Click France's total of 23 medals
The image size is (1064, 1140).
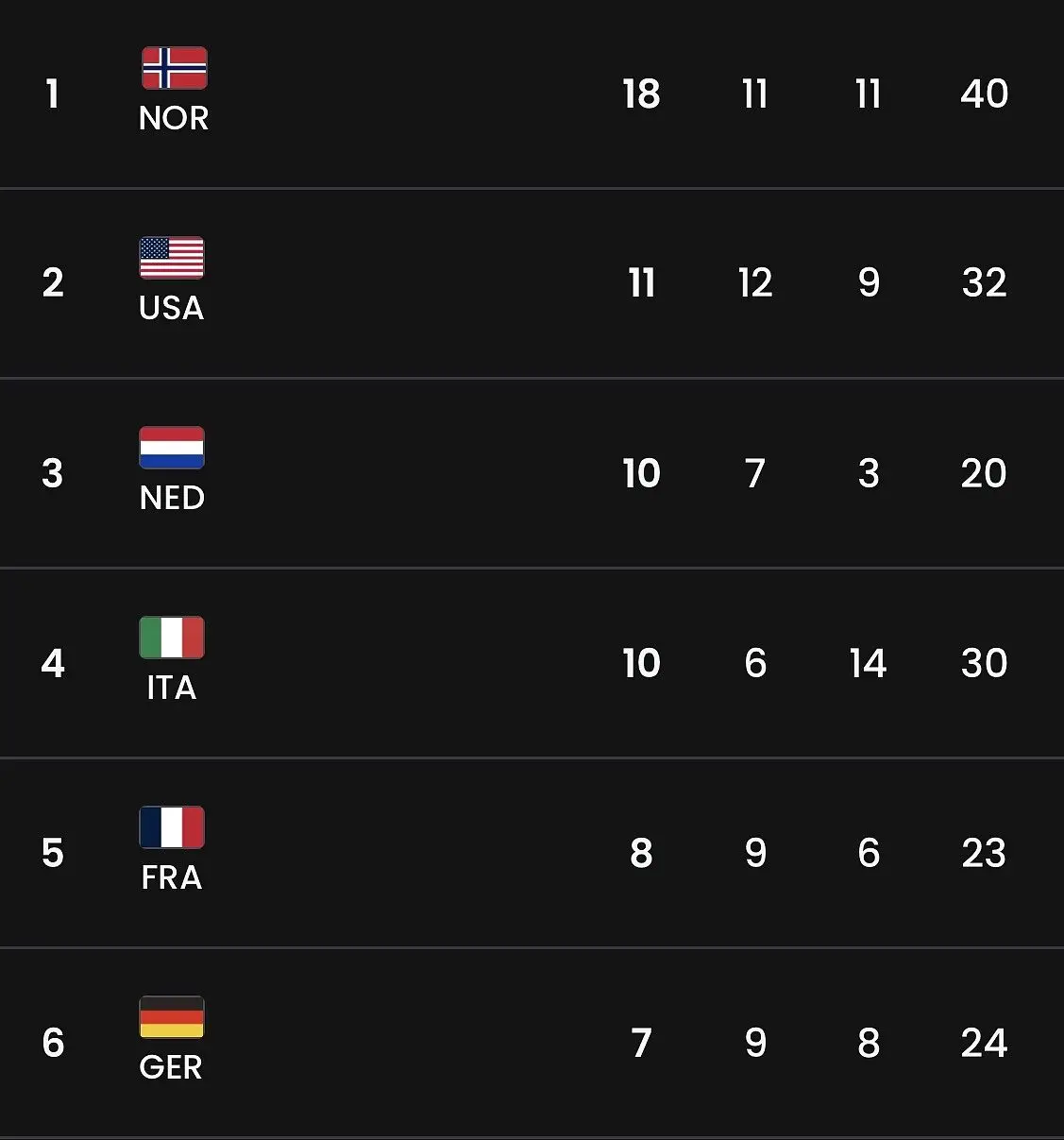point(984,853)
